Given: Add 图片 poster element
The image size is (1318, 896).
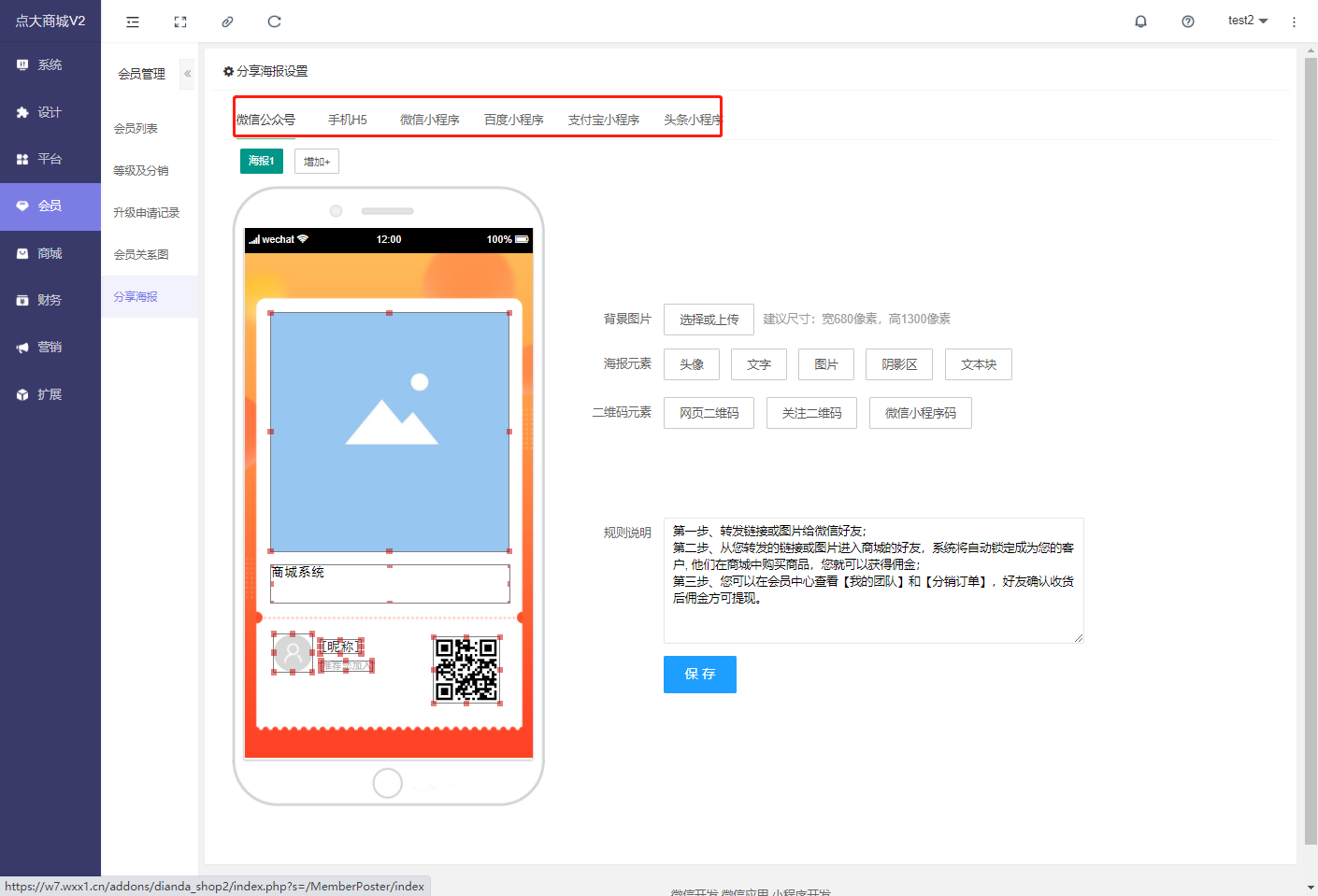Looking at the screenshot, I should coord(826,364).
